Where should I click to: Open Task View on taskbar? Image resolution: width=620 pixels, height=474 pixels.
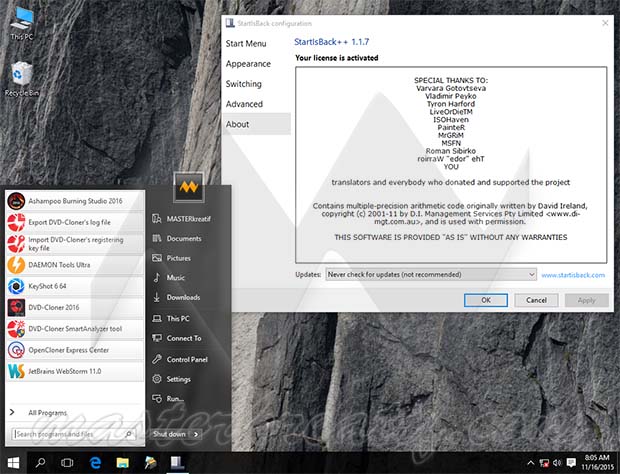[67, 463]
